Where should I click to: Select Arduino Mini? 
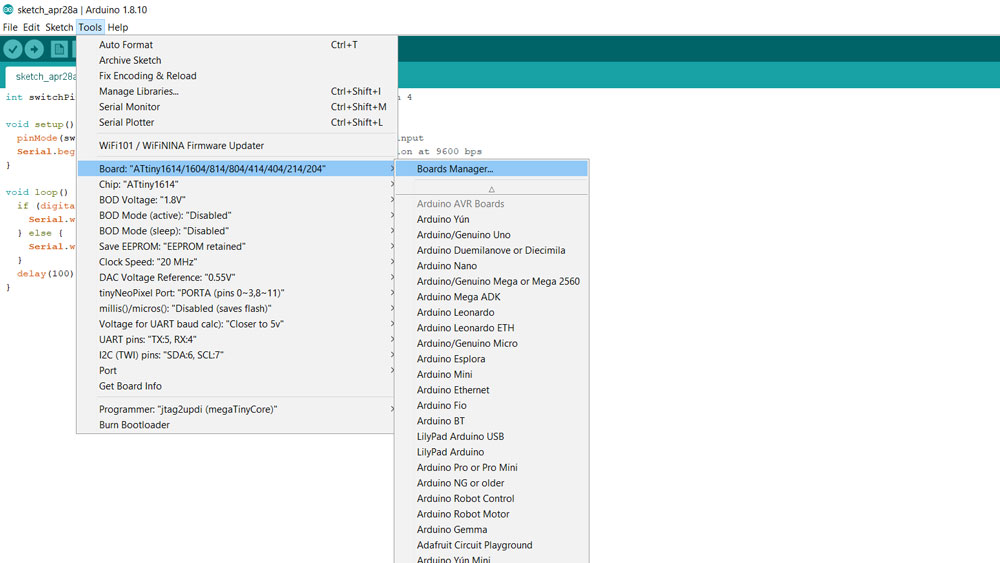[x=492, y=374]
